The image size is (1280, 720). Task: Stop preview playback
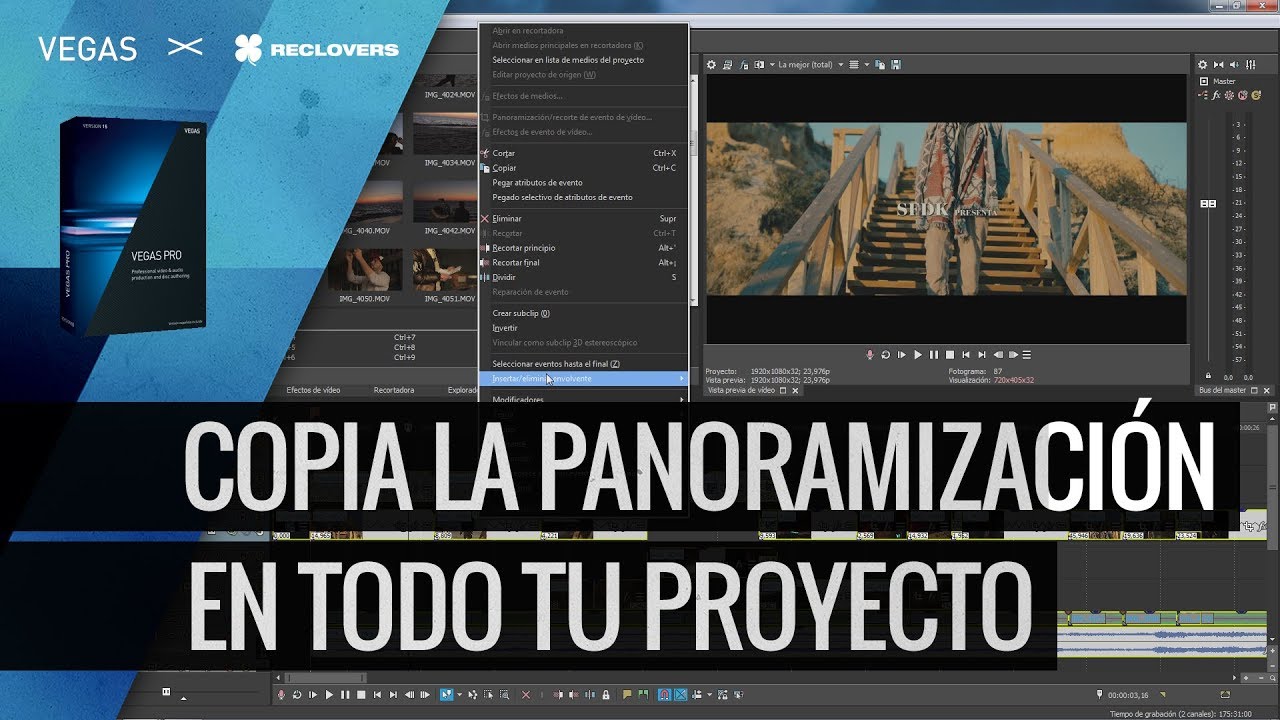pos(950,355)
